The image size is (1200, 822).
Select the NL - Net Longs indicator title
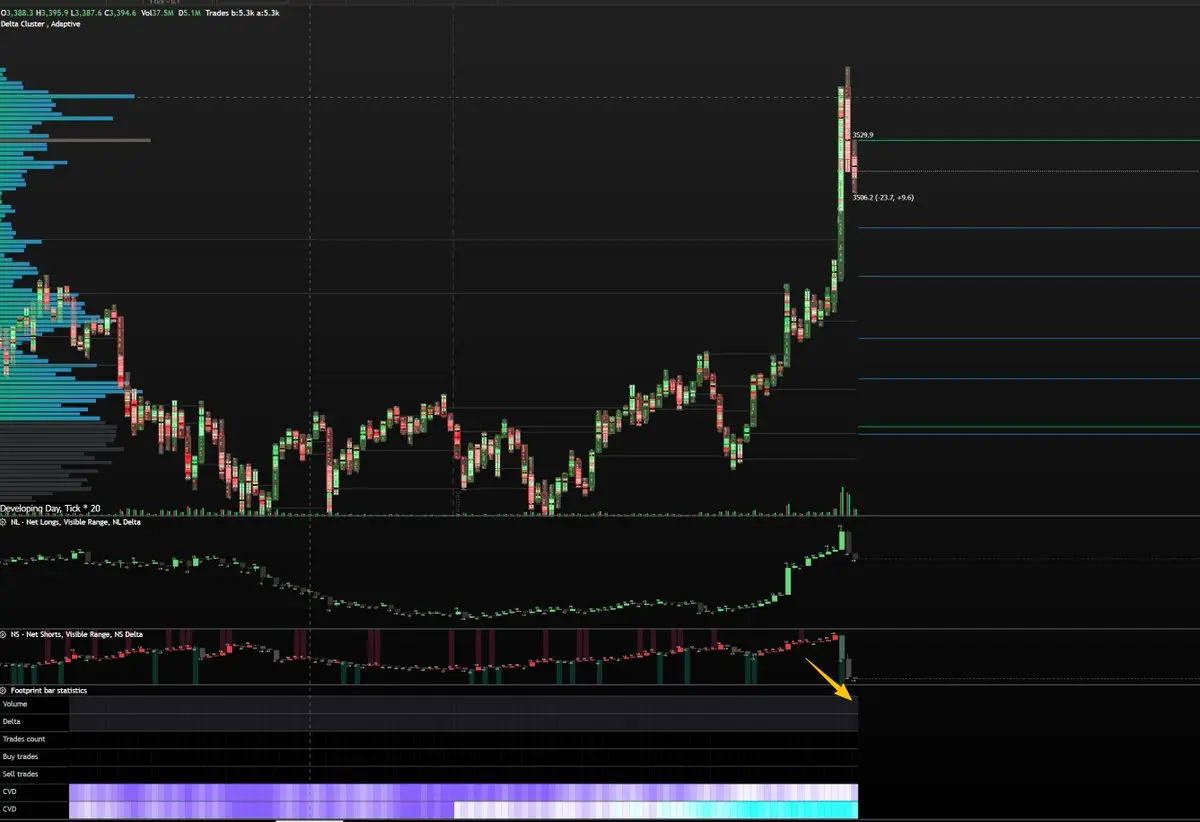tap(76, 522)
